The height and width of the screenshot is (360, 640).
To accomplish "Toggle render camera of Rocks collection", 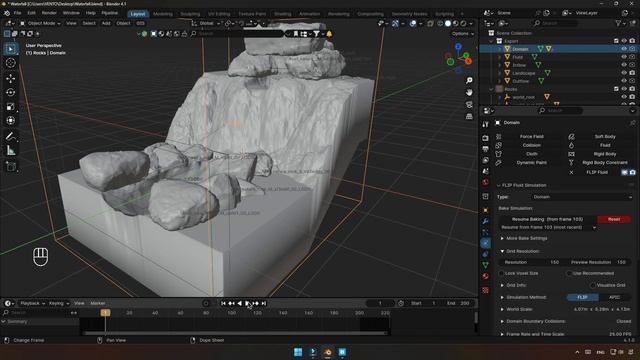I will pyautogui.click(x=632, y=89).
